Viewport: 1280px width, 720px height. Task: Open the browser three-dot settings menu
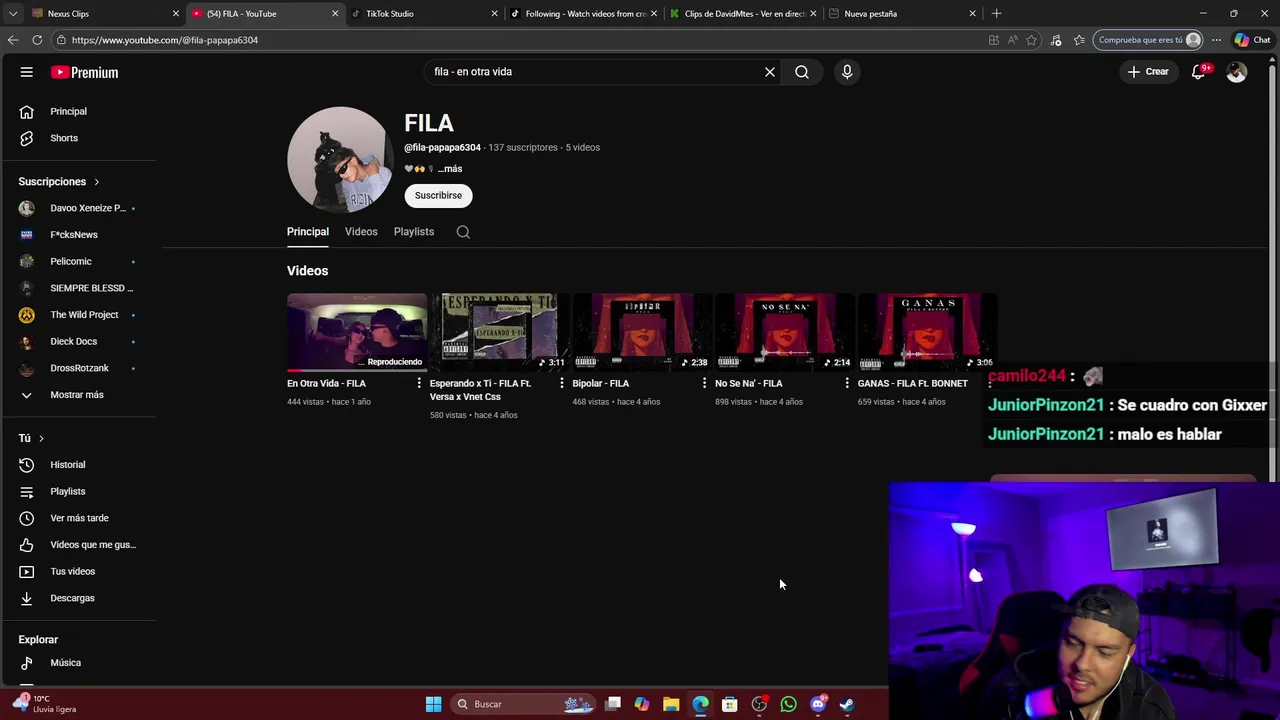click(1216, 40)
